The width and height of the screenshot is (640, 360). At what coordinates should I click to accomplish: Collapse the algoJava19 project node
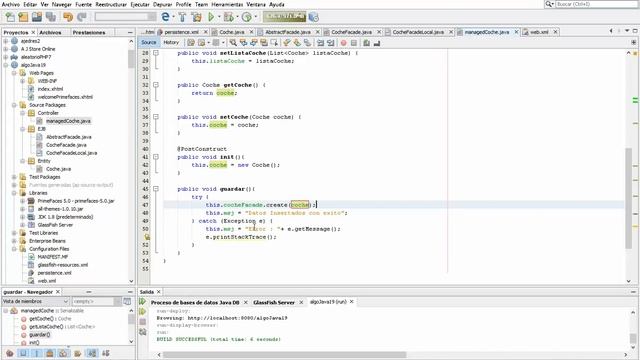[6, 65]
